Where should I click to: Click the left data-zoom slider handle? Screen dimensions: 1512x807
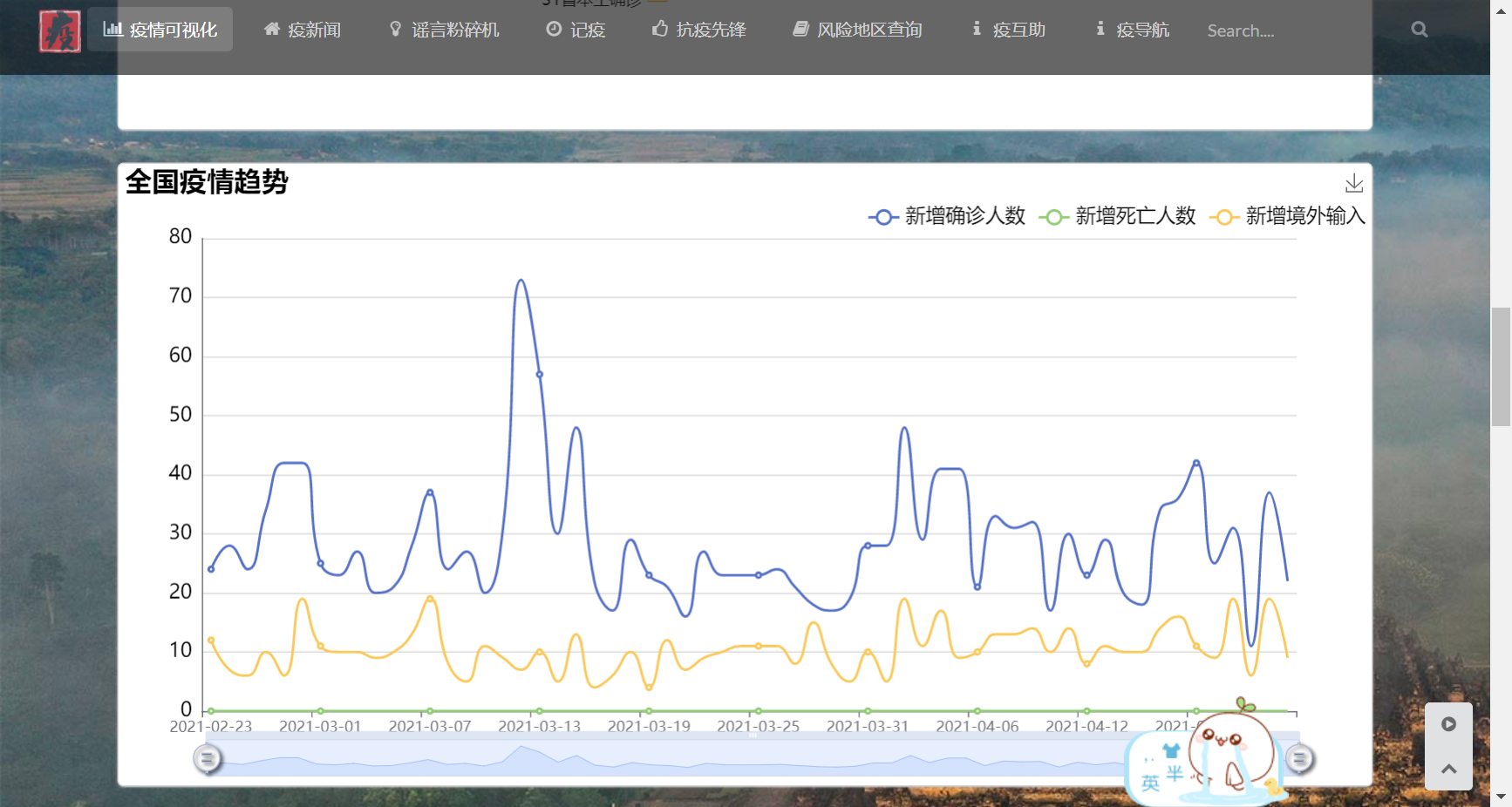(x=208, y=759)
